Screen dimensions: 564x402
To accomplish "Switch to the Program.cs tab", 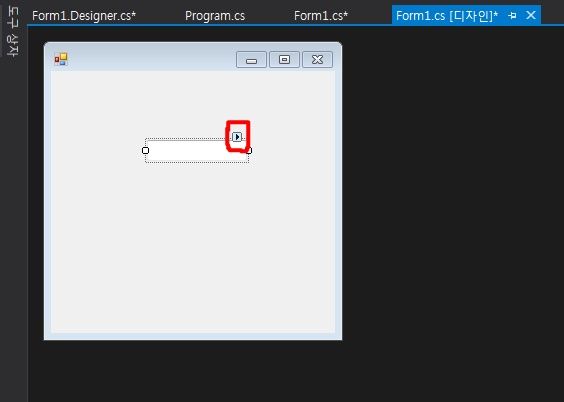I will [x=215, y=16].
